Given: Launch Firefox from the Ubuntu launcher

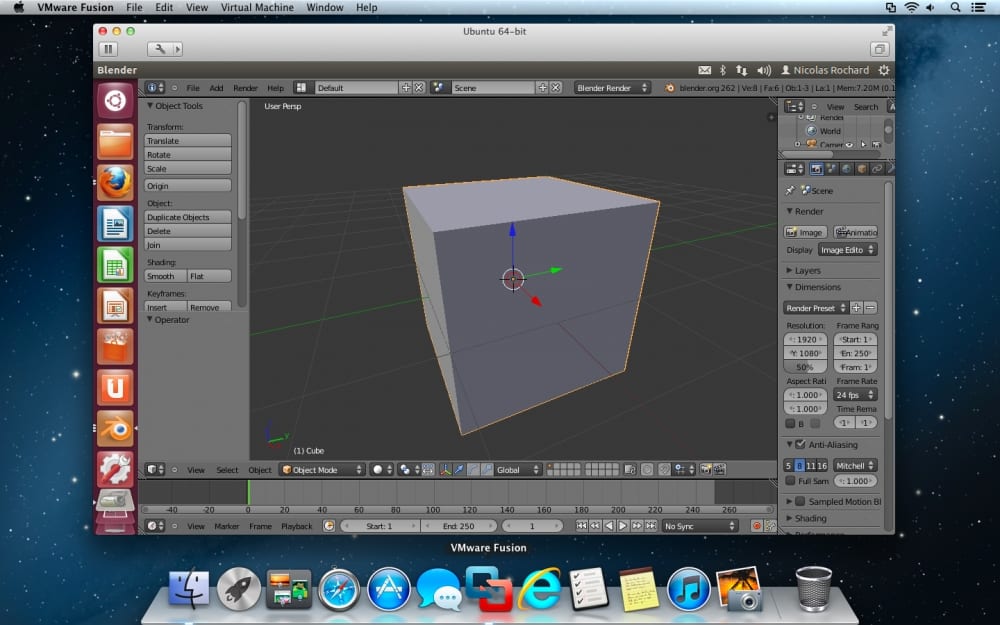Looking at the screenshot, I should click(115, 182).
